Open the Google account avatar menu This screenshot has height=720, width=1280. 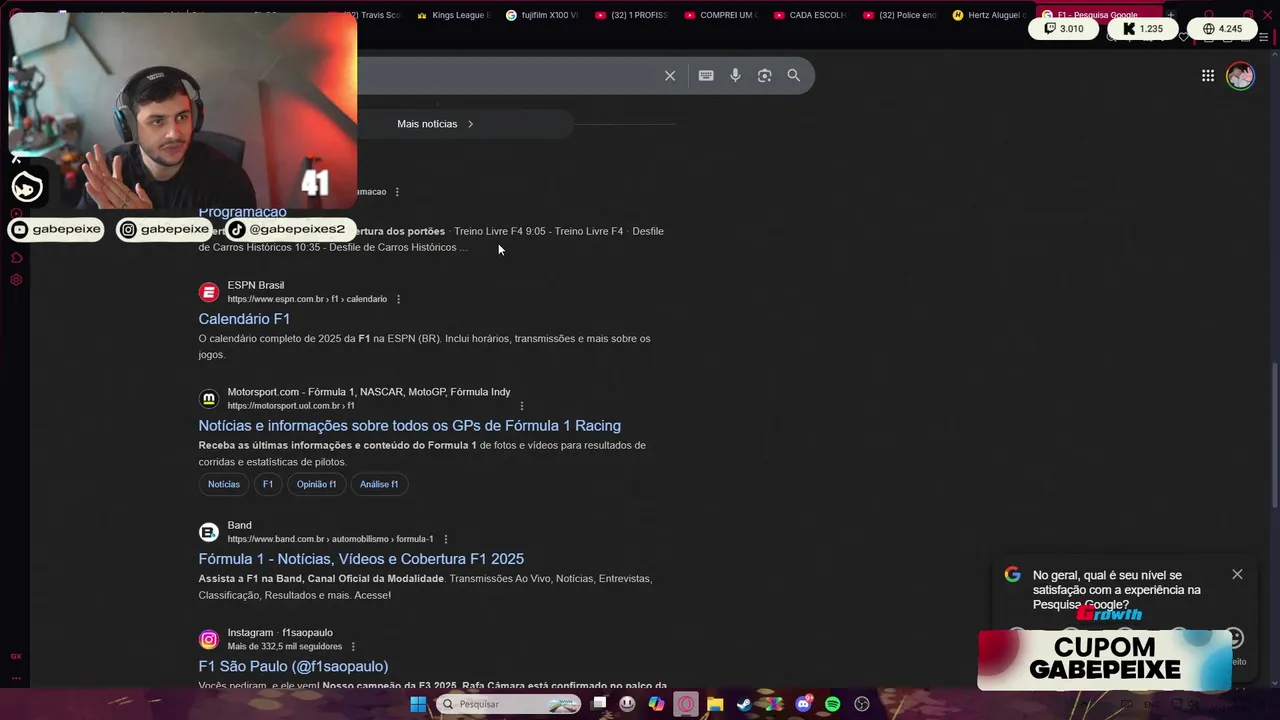click(1240, 76)
